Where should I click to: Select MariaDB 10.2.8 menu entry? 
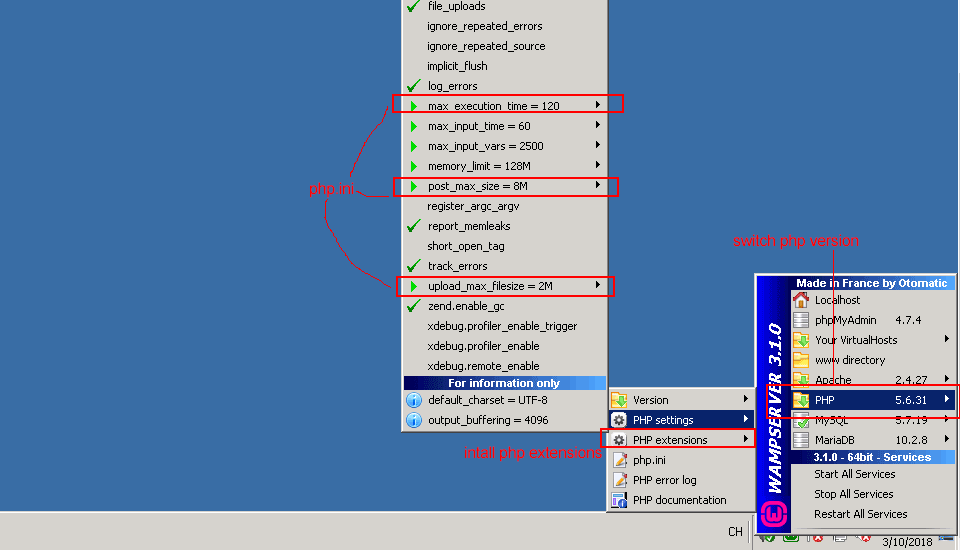tap(872, 440)
